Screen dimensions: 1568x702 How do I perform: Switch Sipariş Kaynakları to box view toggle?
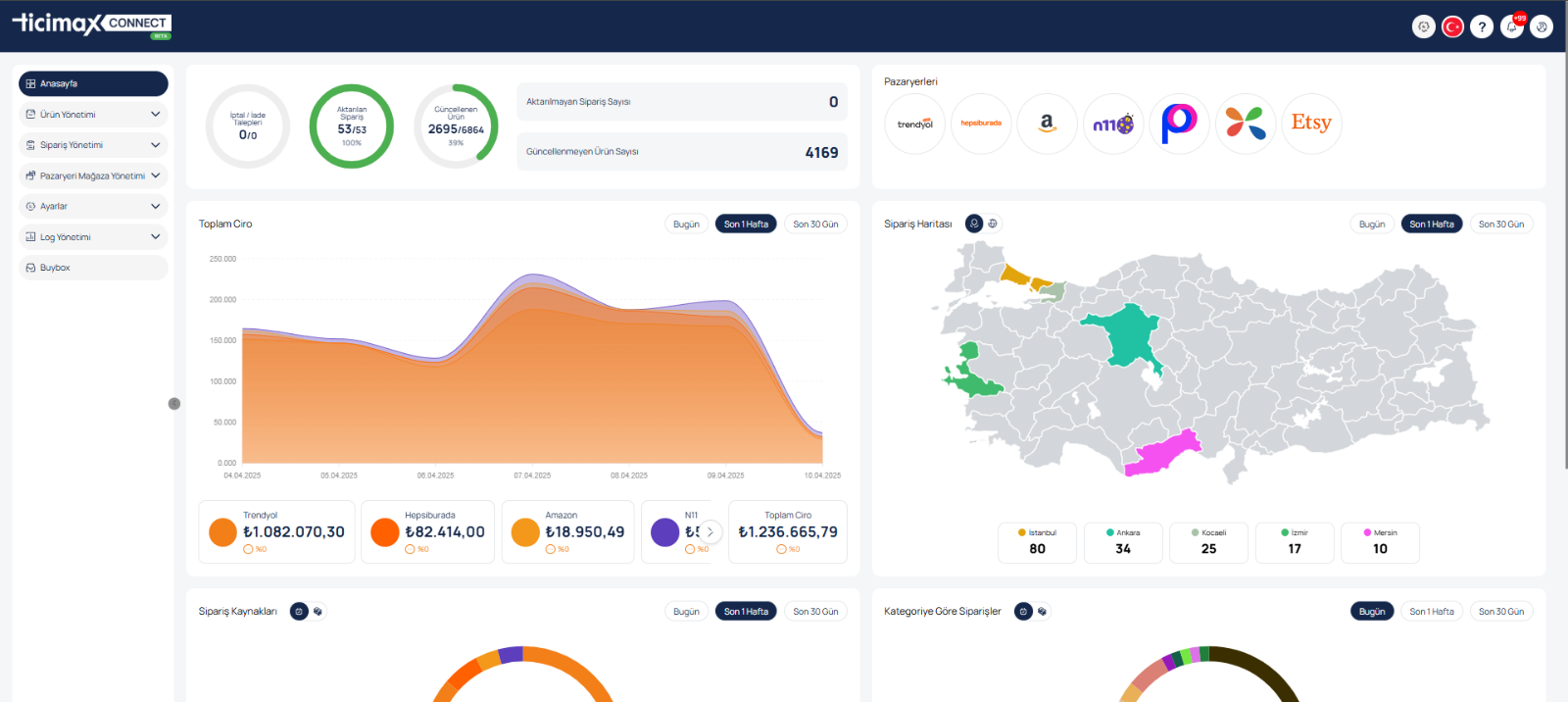[318, 611]
